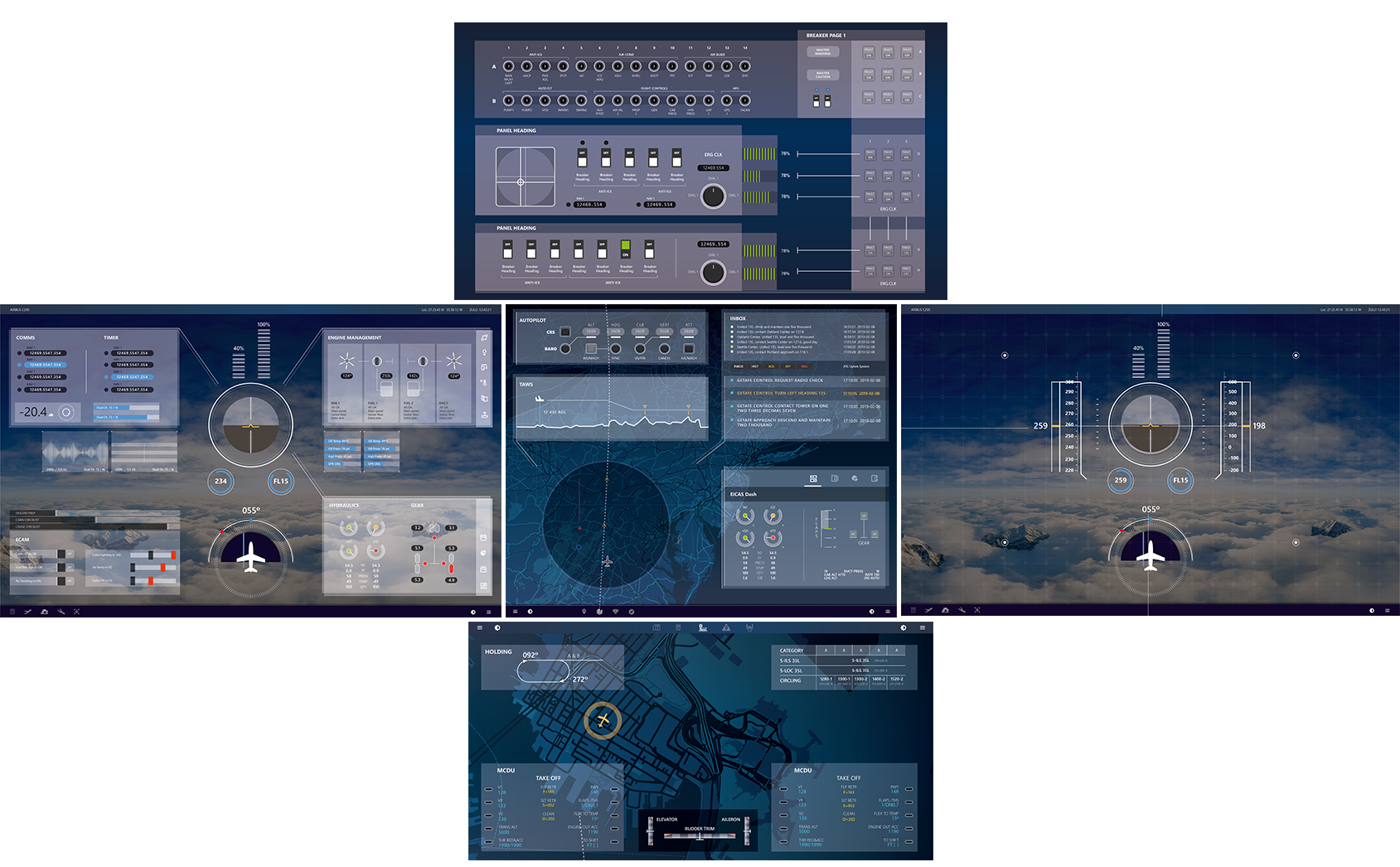Select the map book icon on the bottom screen toolbar
This screenshot has height=867, width=1400.
coord(656,627)
